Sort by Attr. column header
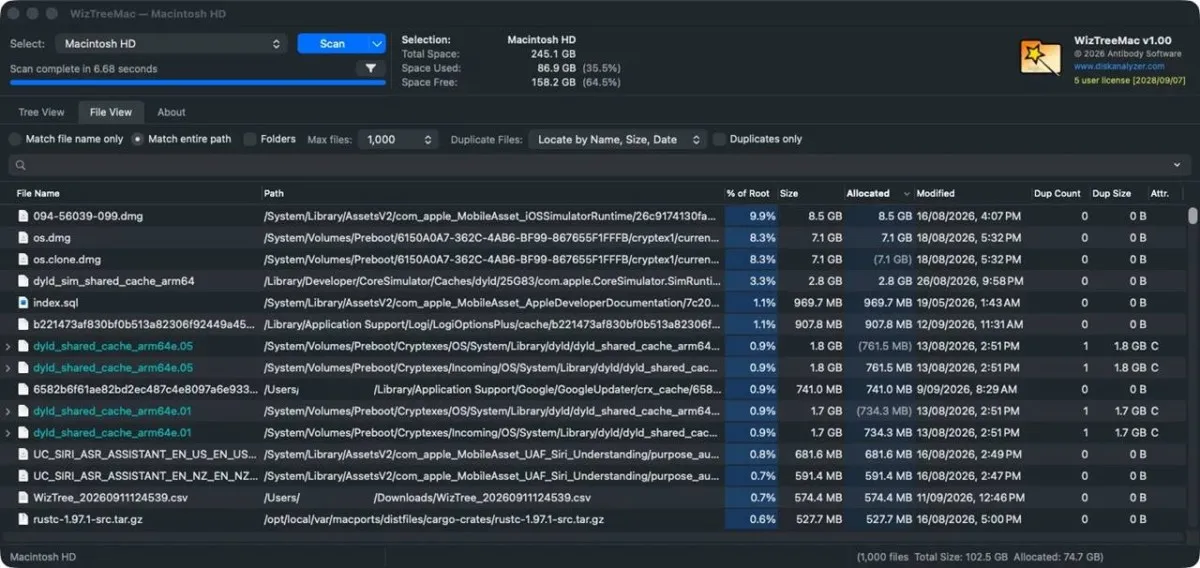The width and height of the screenshot is (1200, 568). [x=1160, y=193]
